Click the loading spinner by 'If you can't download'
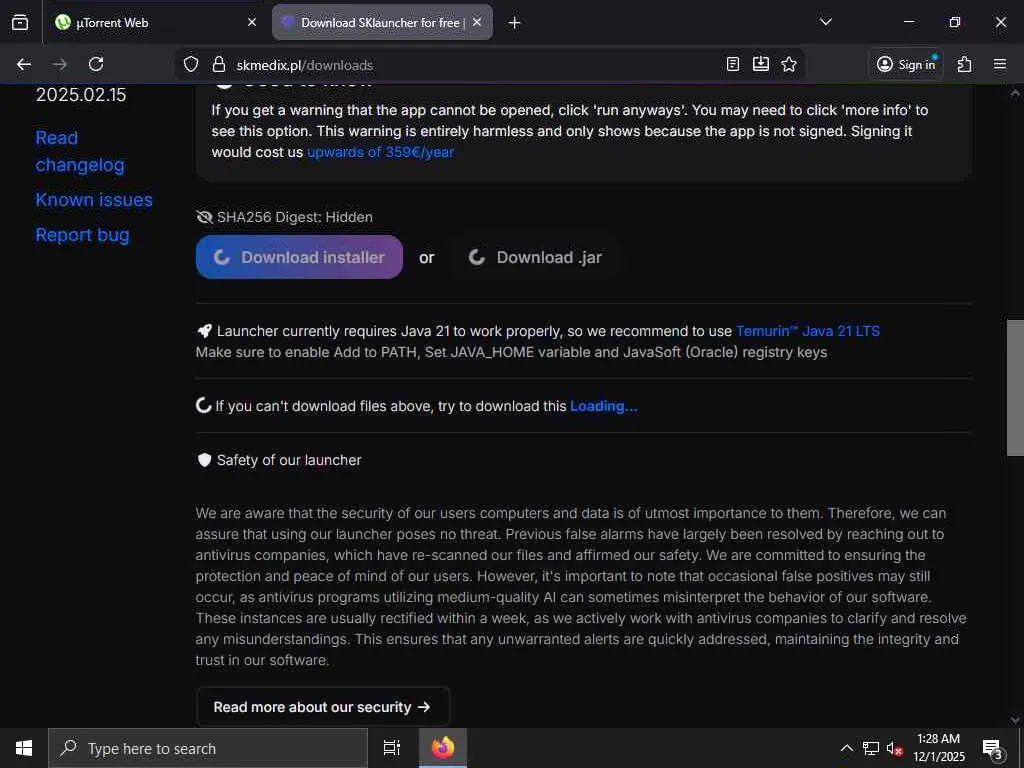Screen dimensions: 1024x768 [x=204, y=406]
